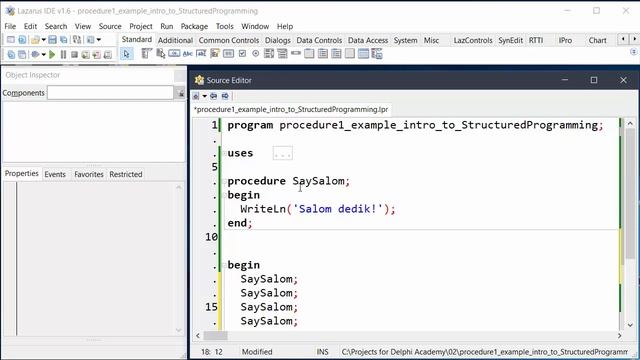Click the Step Into debug icon

(85, 54)
